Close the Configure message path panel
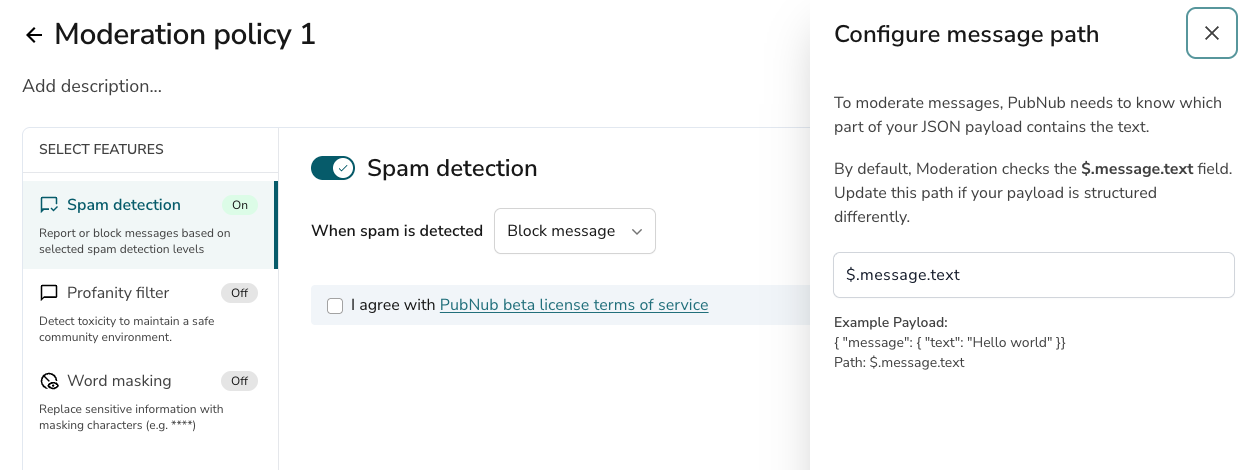The width and height of the screenshot is (1252, 470). (x=1212, y=33)
